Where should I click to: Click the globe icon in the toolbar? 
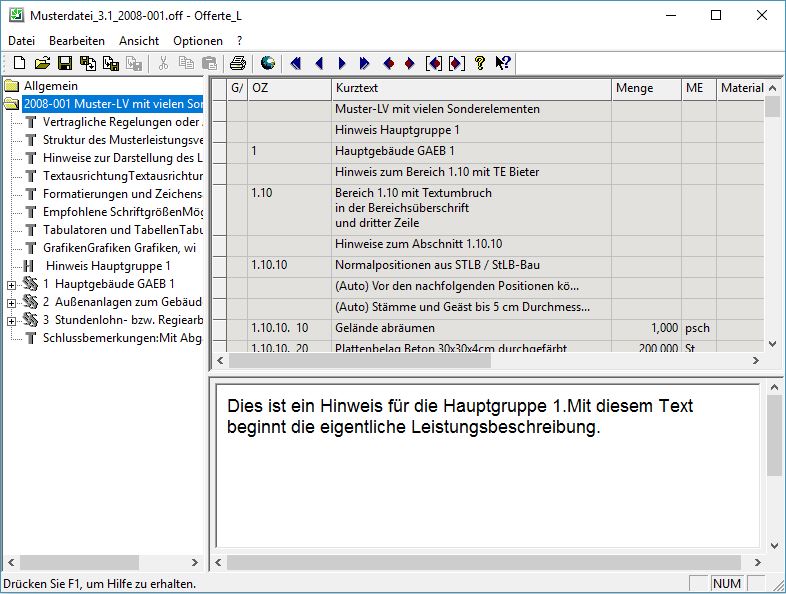click(x=268, y=63)
